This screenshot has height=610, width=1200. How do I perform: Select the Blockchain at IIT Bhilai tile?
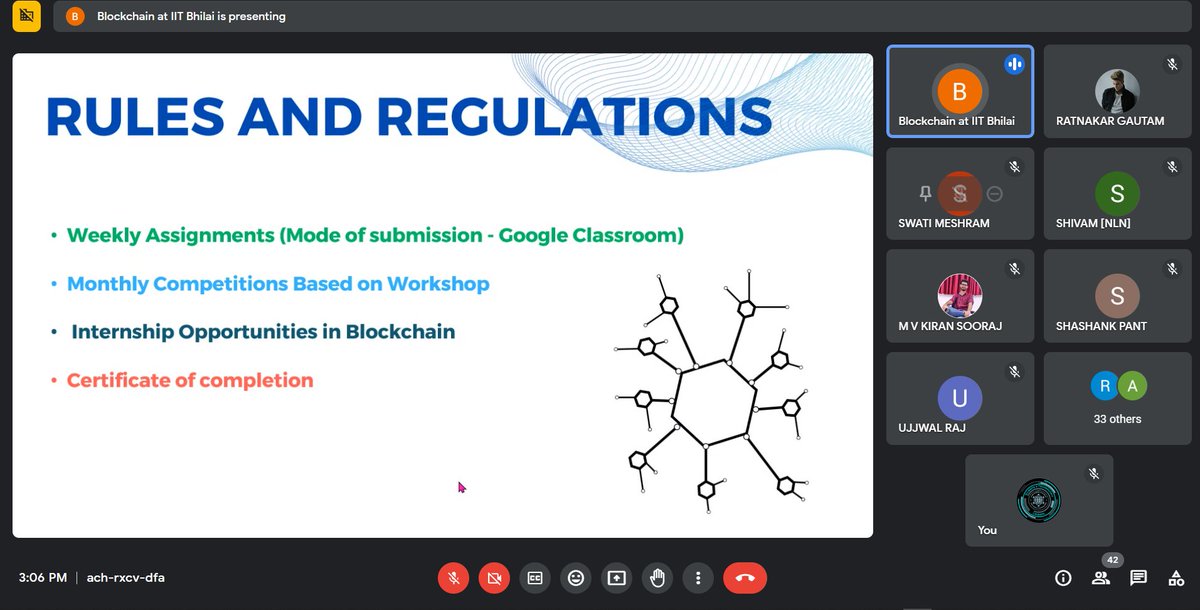pos(960,91)
